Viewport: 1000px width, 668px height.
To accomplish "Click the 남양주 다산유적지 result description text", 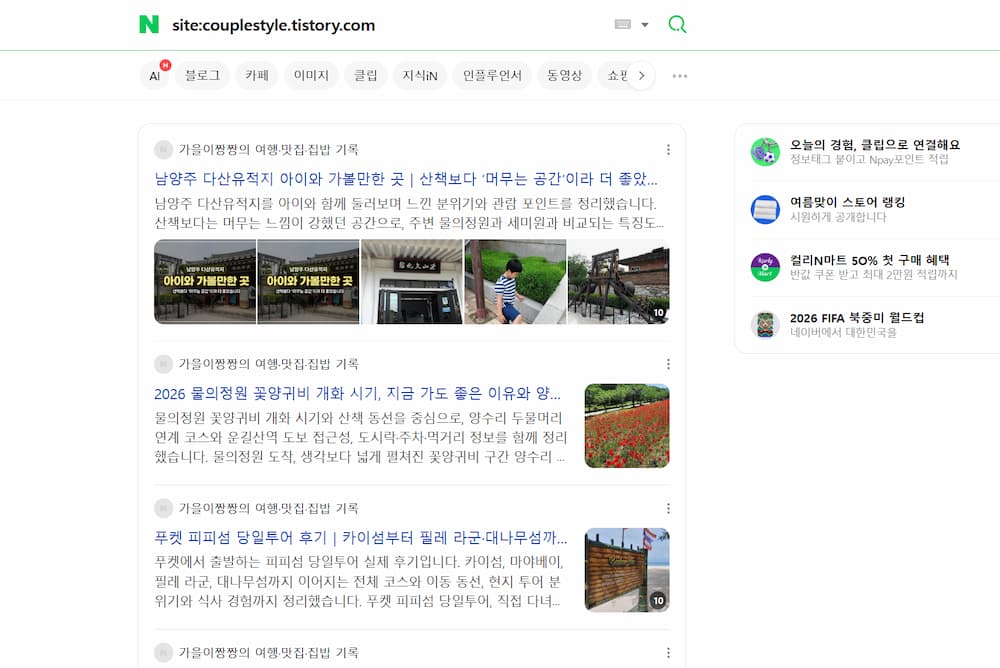I will [409, 213].
